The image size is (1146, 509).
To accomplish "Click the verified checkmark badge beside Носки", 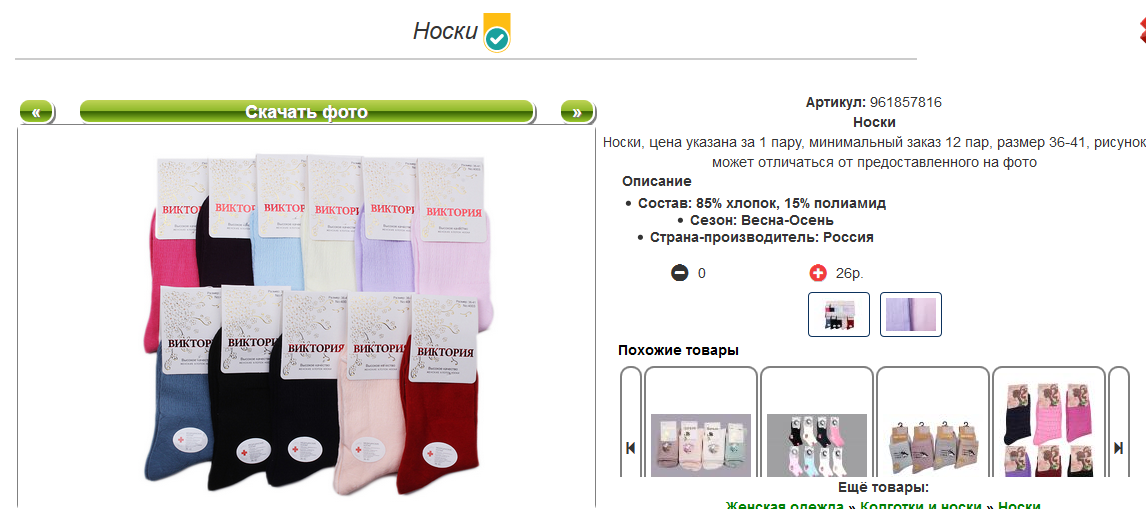I will click(497, 32).
